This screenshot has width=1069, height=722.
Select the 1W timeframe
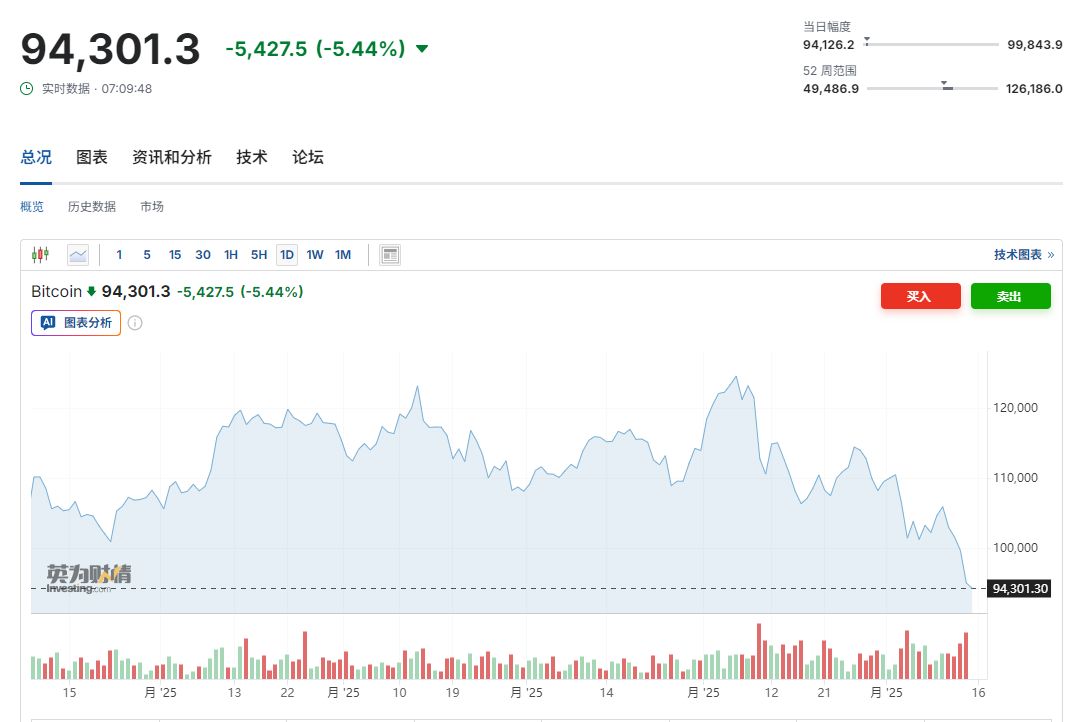315,255
